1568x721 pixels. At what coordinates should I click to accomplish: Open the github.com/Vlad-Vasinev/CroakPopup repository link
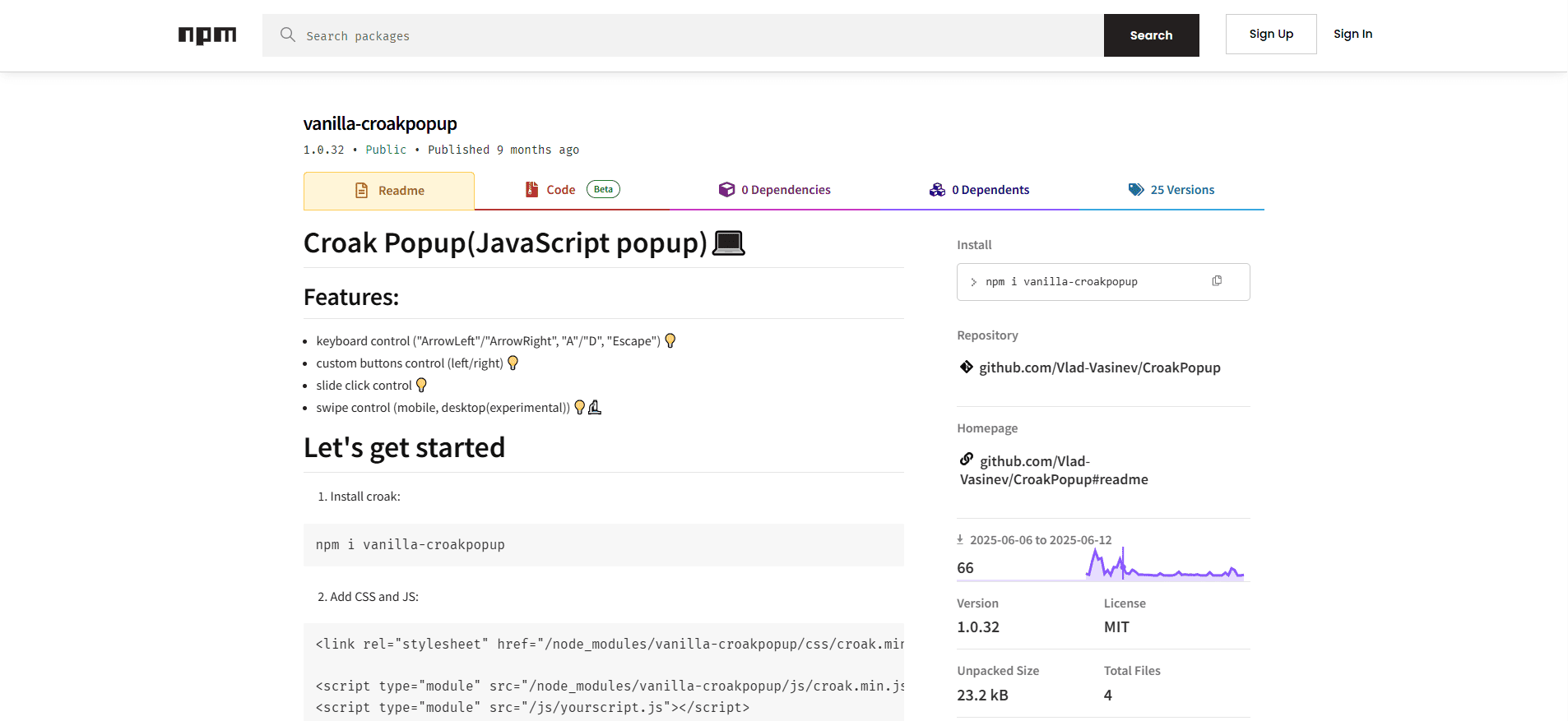[x=1099, y=367]
